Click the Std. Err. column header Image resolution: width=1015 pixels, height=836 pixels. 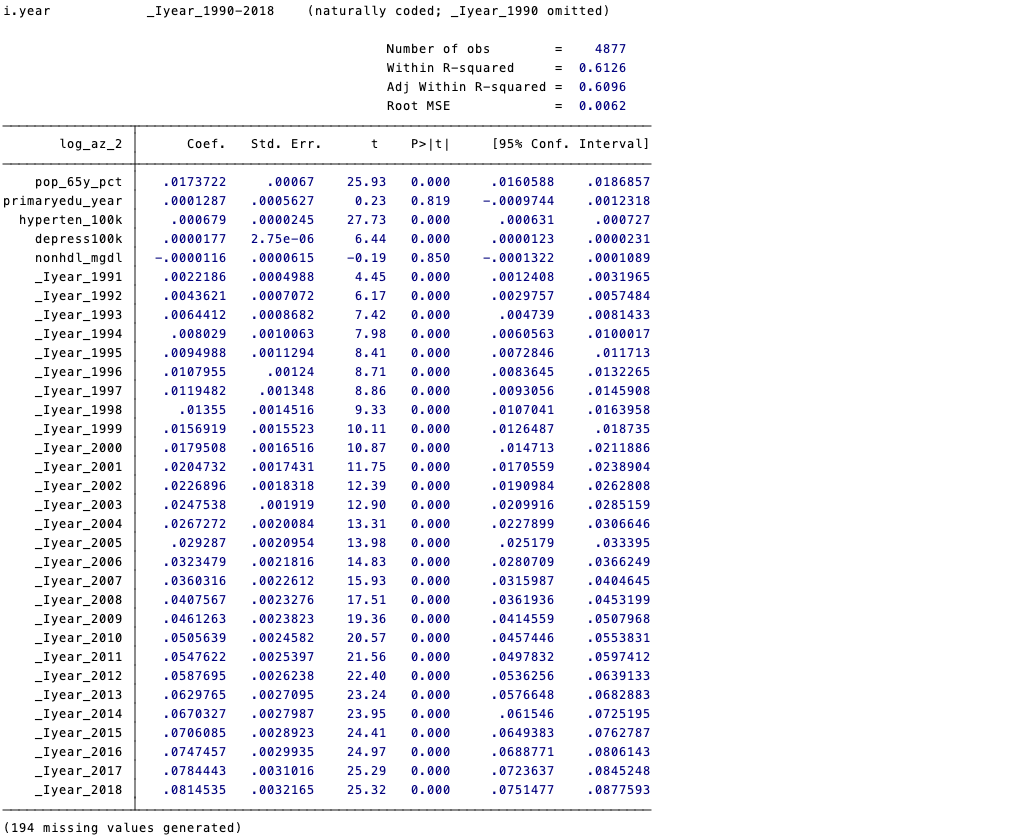[x=286, y=144]
